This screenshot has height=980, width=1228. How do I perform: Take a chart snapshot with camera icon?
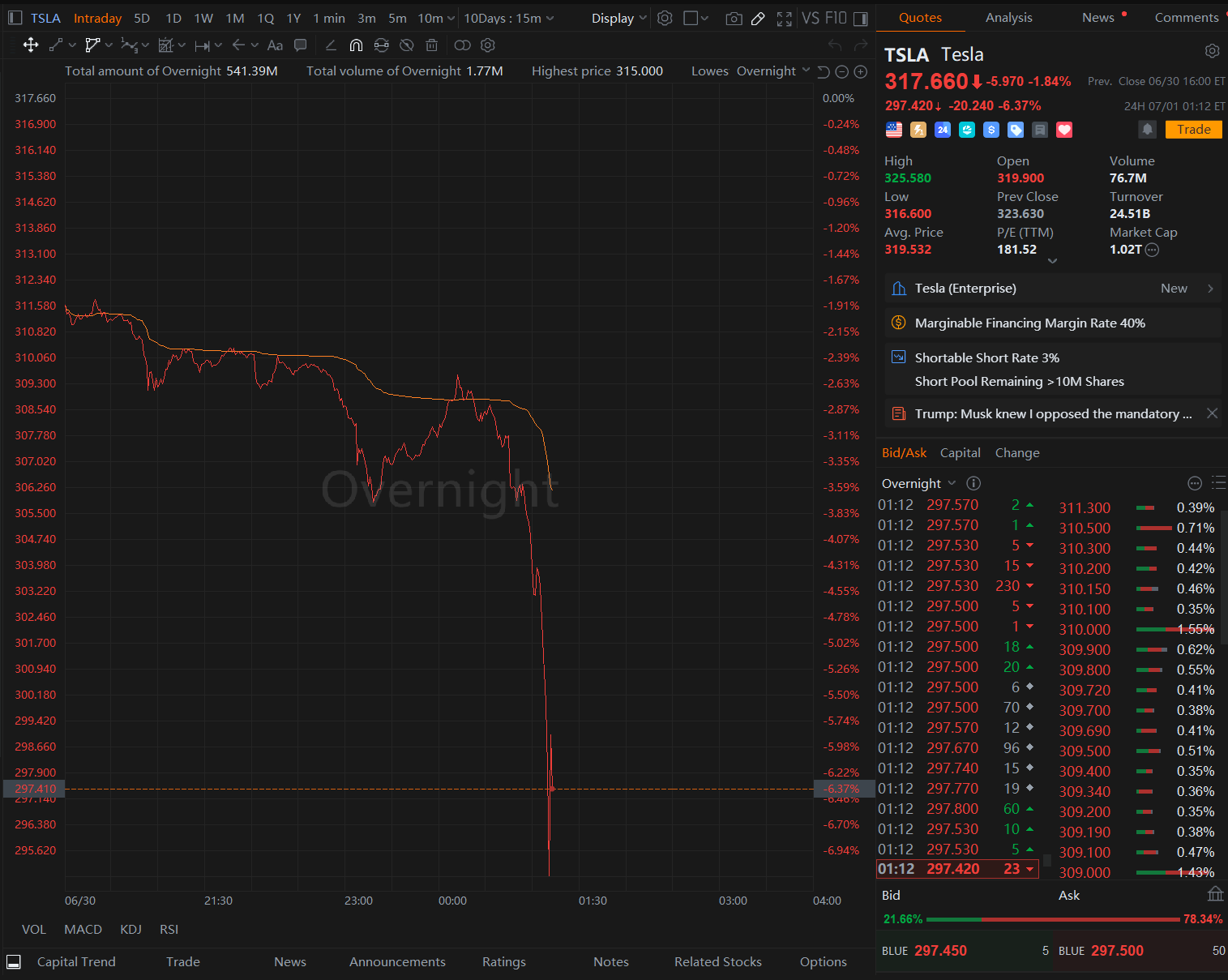pos(734,19)
